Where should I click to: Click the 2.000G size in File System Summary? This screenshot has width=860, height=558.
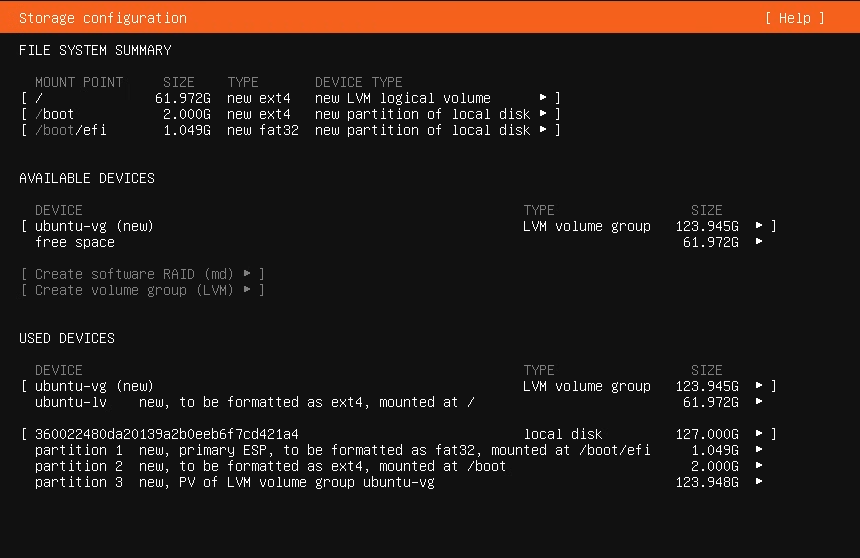(x=186, y=114)
